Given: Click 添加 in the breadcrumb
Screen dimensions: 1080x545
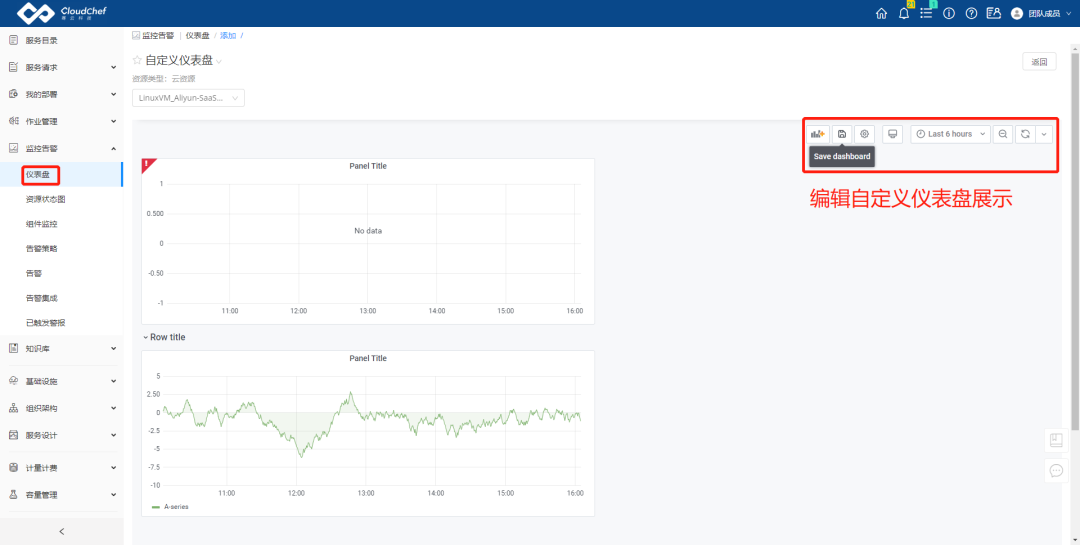Looking at the screenshot, I should [228, 35].
